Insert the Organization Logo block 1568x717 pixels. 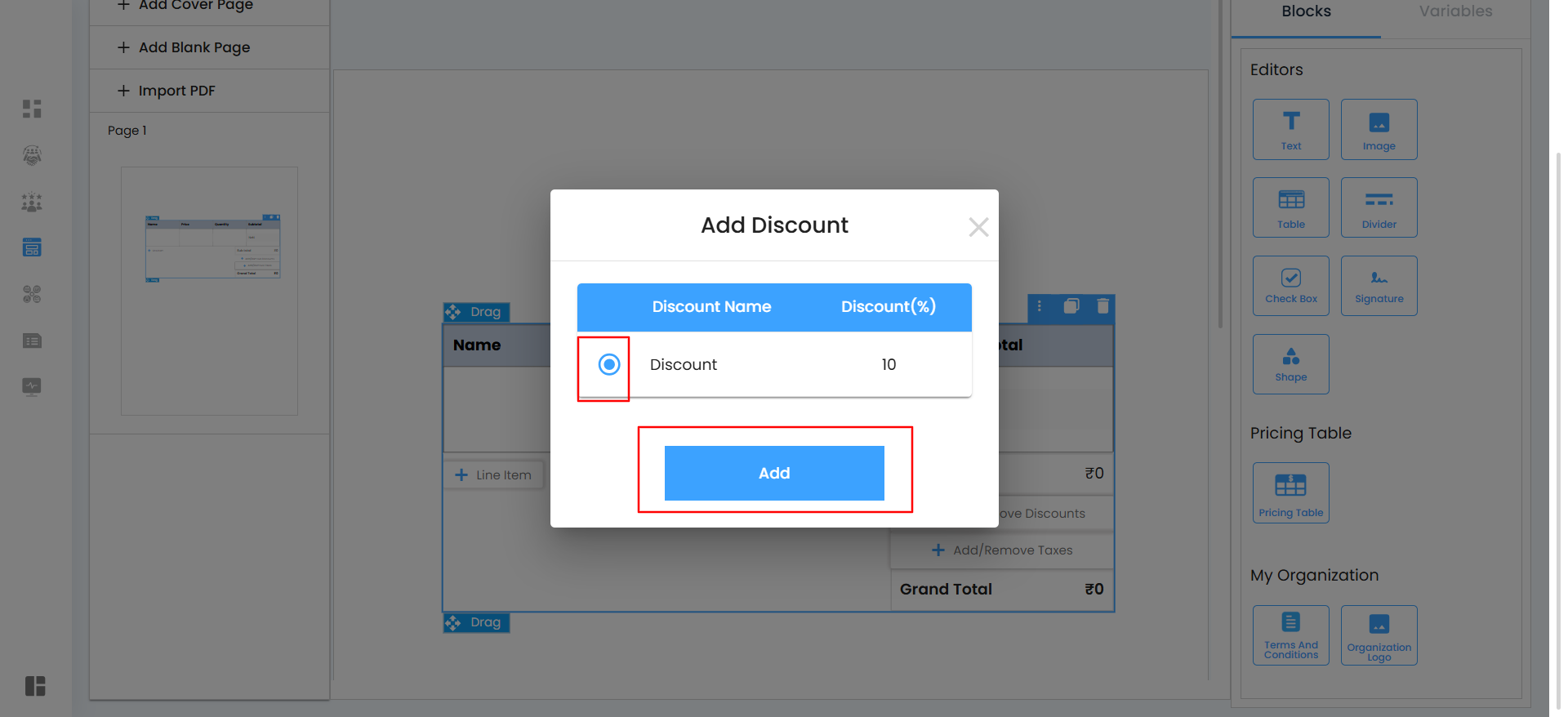(x=1379, y=635)
